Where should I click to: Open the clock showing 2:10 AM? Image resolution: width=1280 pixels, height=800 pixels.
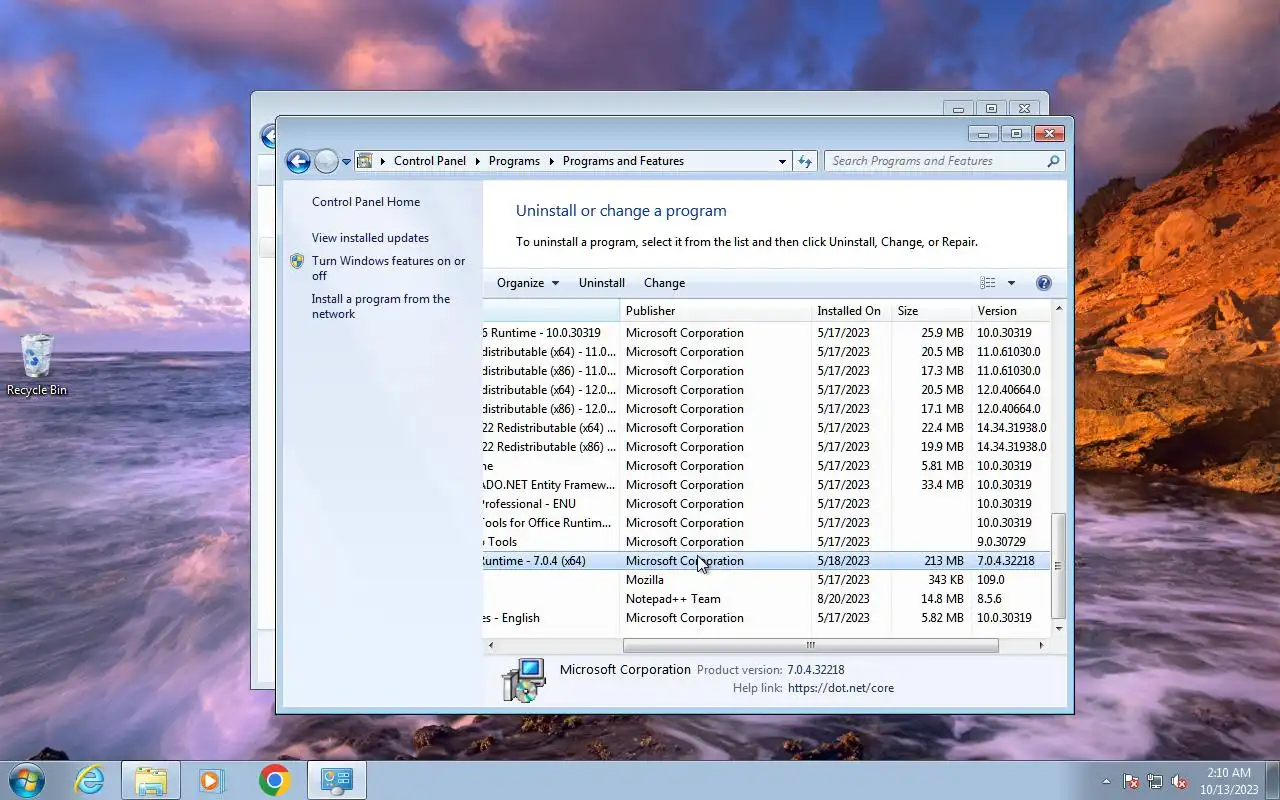point(1227,780)
